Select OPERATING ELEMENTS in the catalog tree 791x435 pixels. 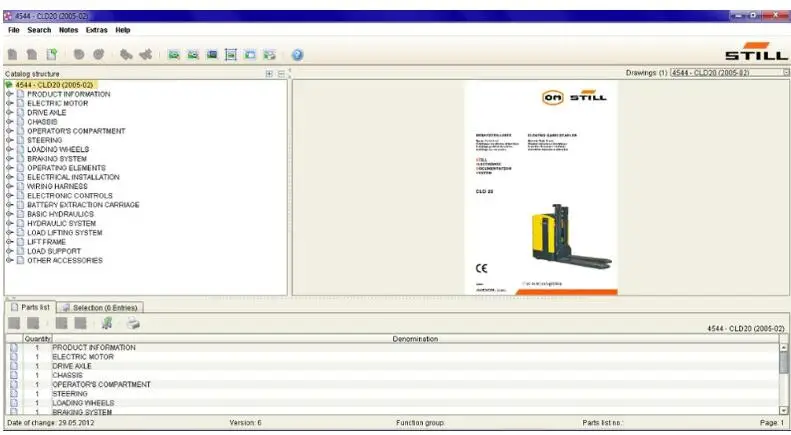point(67,168)
